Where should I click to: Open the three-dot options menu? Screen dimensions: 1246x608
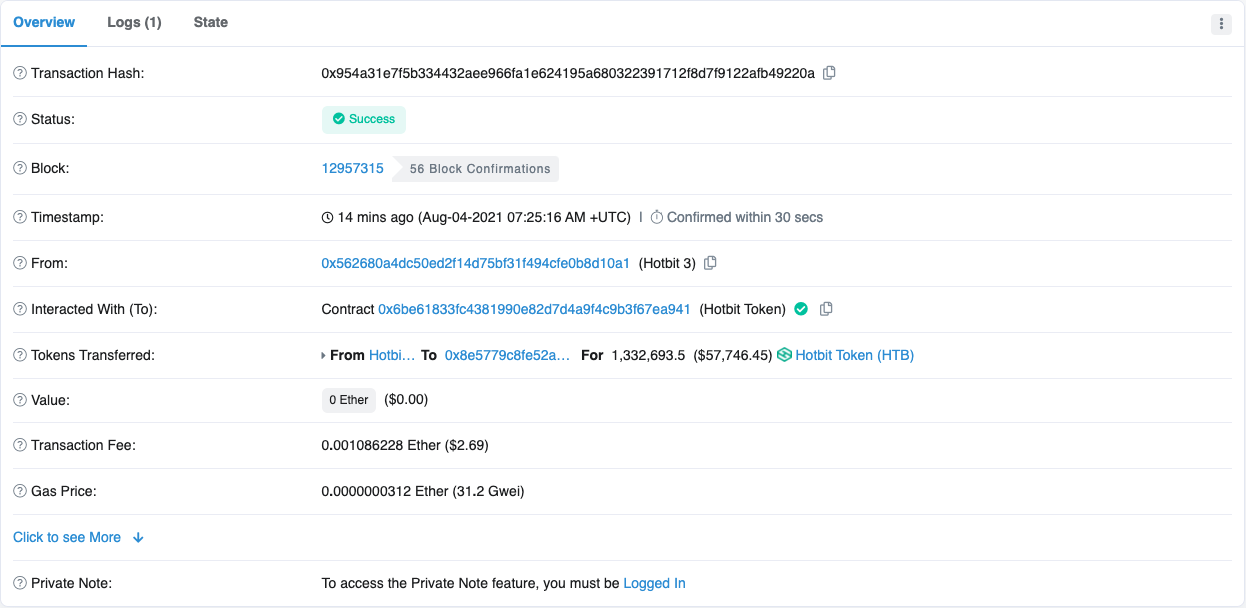(x=1221, y=24)
